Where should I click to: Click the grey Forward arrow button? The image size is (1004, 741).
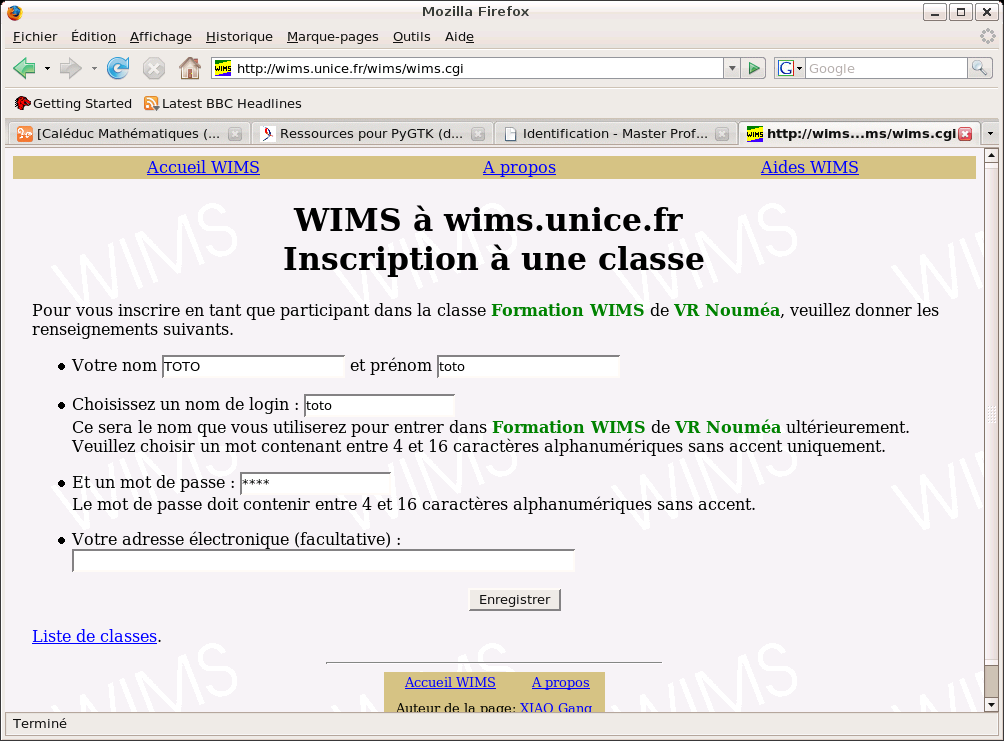pyautogui.click(x=70, y=68)
